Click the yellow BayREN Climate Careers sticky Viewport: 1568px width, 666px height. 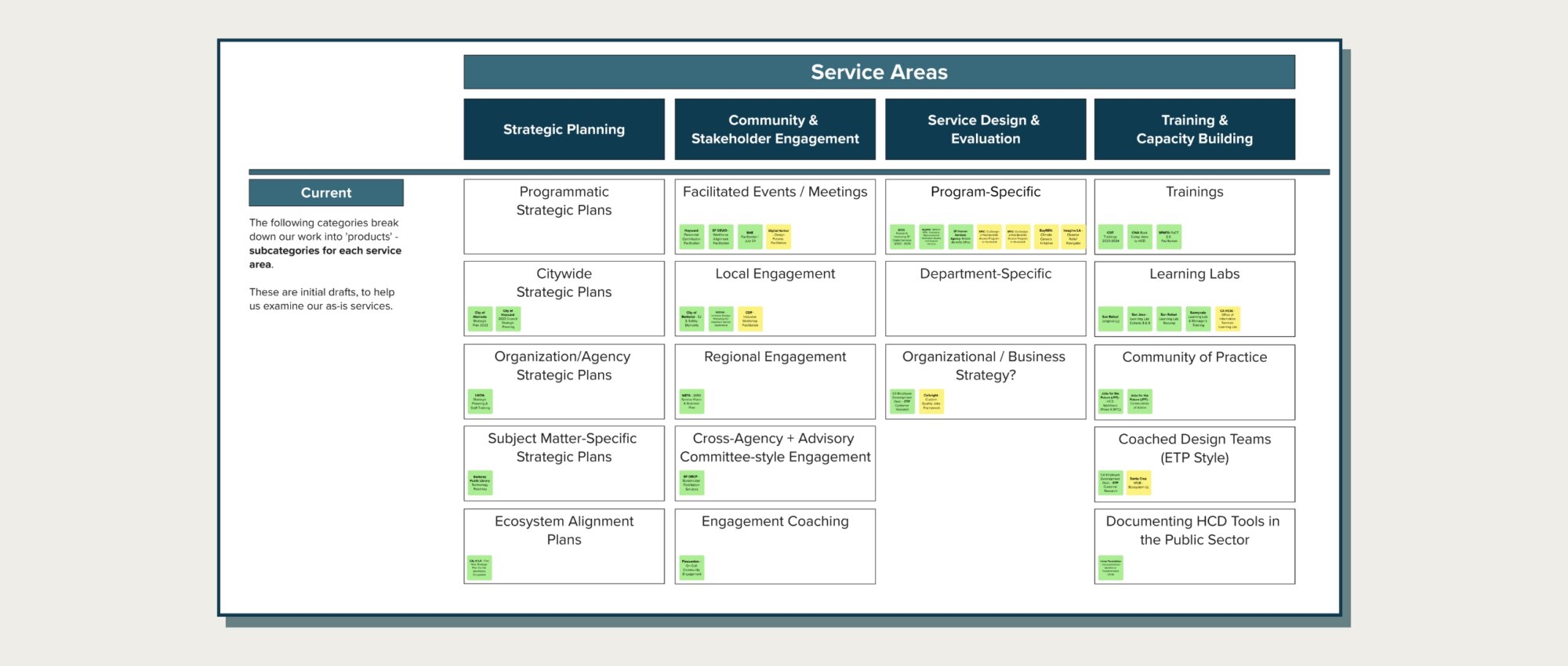coord(1046,237)
